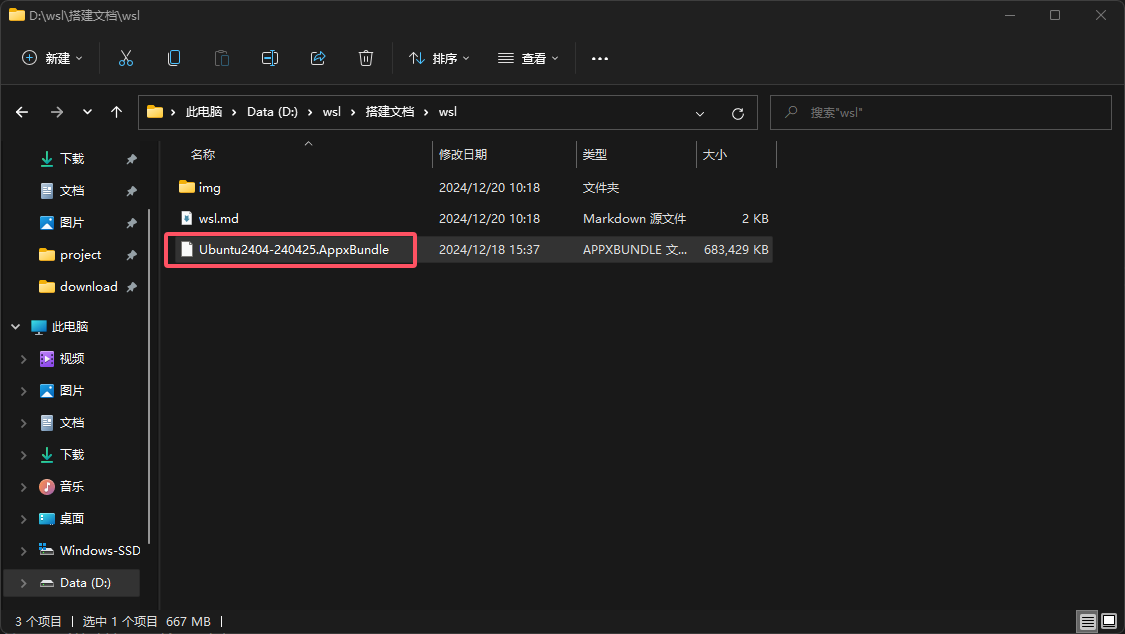Screen dimensions: 1125x634
Task: Switch to large thumbnails view icon
Action: coord(1109,621)
